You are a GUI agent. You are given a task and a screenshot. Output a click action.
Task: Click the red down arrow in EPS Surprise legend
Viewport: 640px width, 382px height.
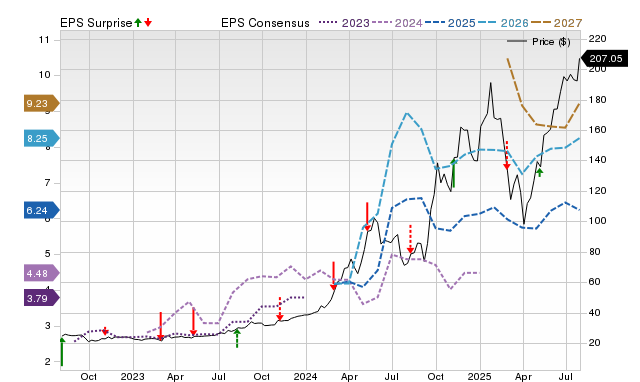tap(148, 22)
